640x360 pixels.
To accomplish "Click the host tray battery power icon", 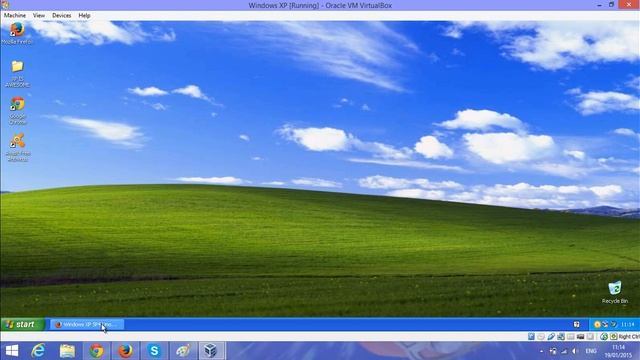I will (553, 351).
